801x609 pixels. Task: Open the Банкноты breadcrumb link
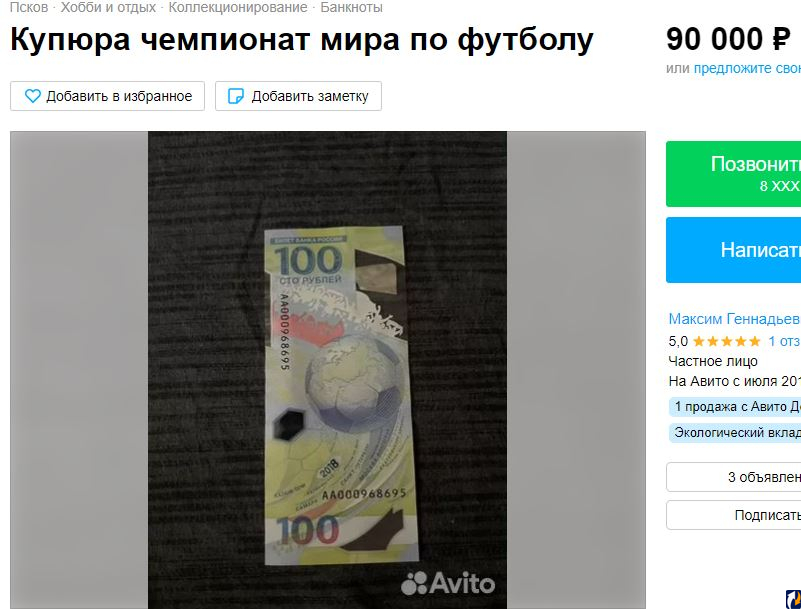point(351,7)
